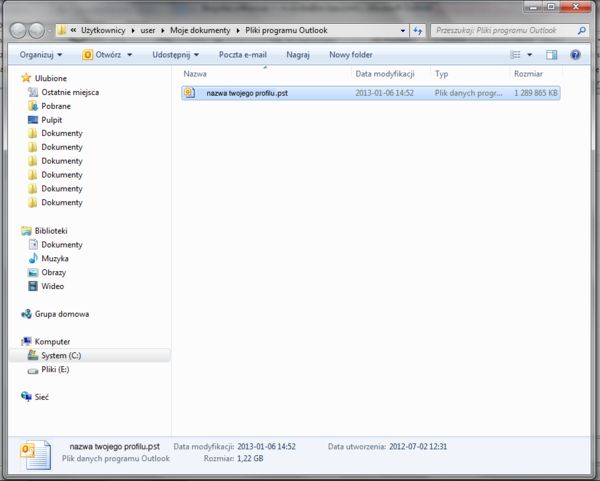Click the Outlook icon on Otwórz button
Viewport: 600px width, 481px height.
coord(88,55)
